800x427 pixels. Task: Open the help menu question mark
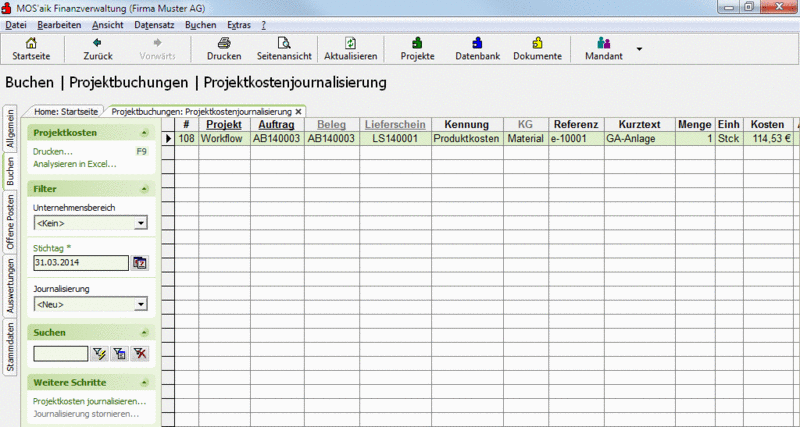264,25
